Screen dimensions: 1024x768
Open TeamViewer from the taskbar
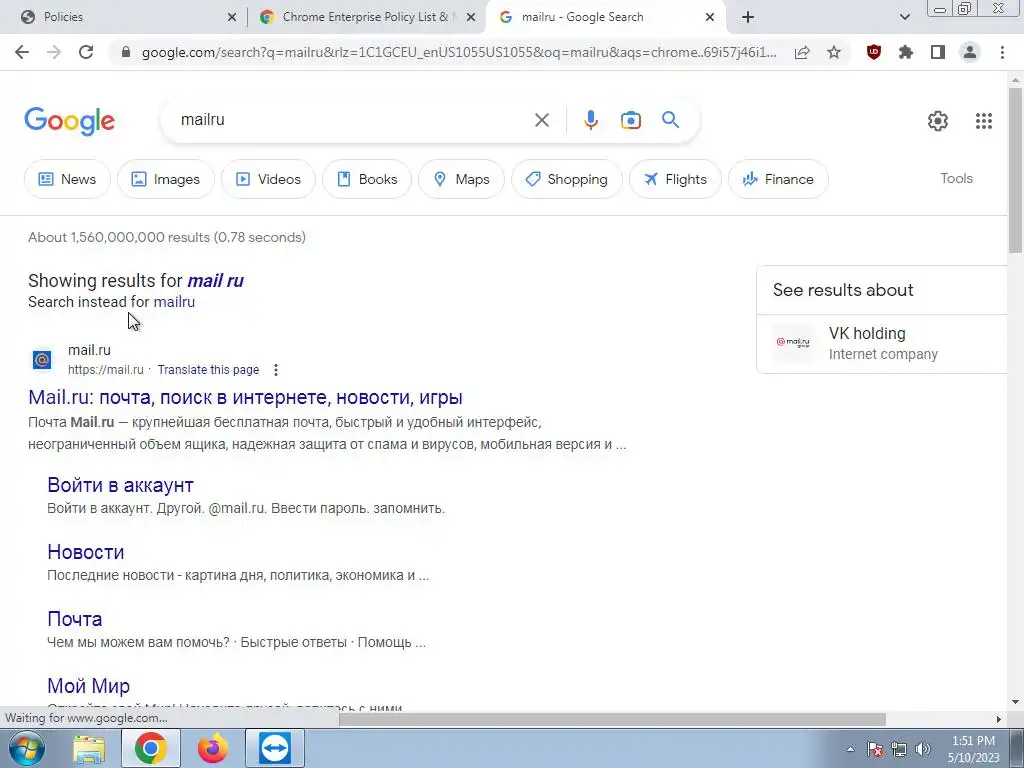(x=275, y=748)
